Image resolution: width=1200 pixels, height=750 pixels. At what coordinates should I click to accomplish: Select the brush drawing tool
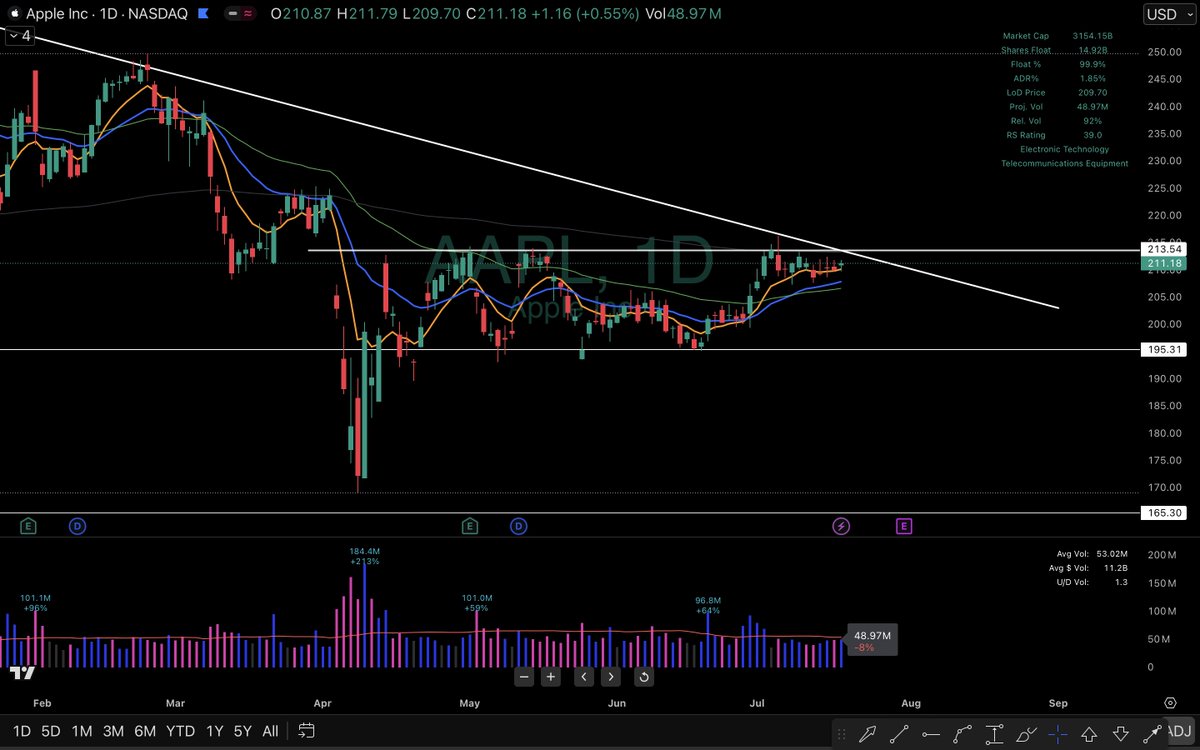1026,732
